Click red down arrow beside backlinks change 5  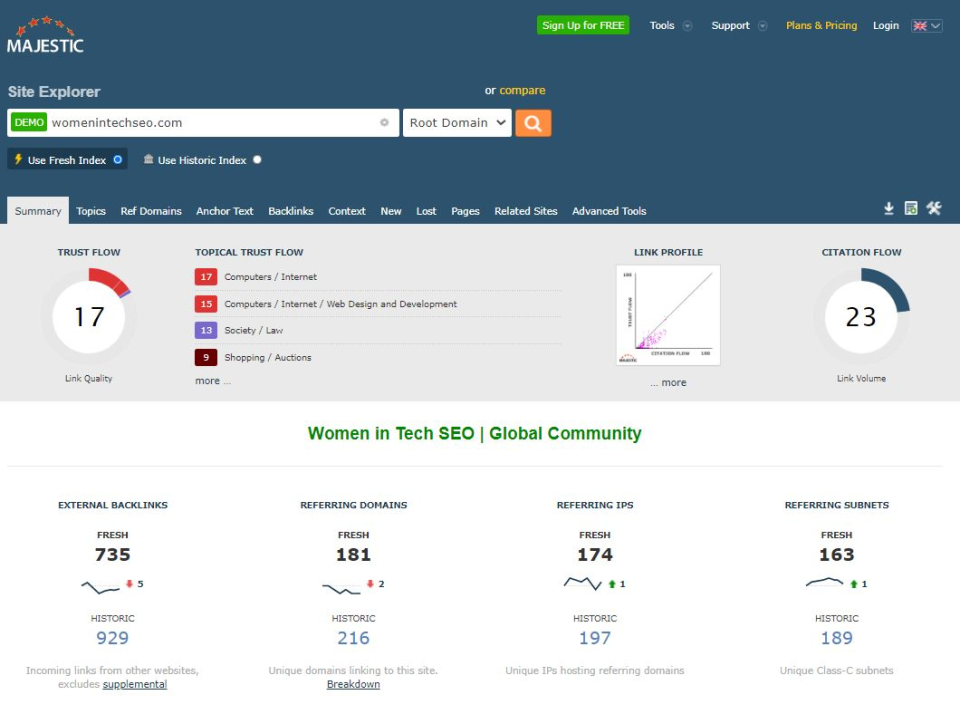129,584
